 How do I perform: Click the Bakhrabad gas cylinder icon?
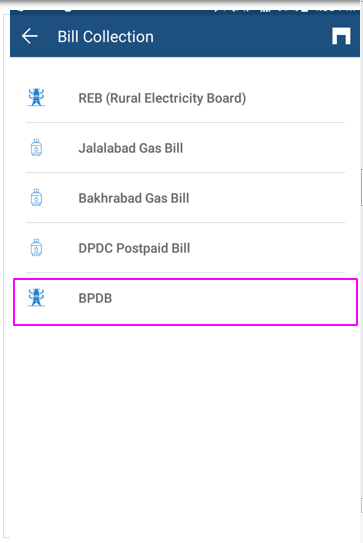(x=36, y=197)
